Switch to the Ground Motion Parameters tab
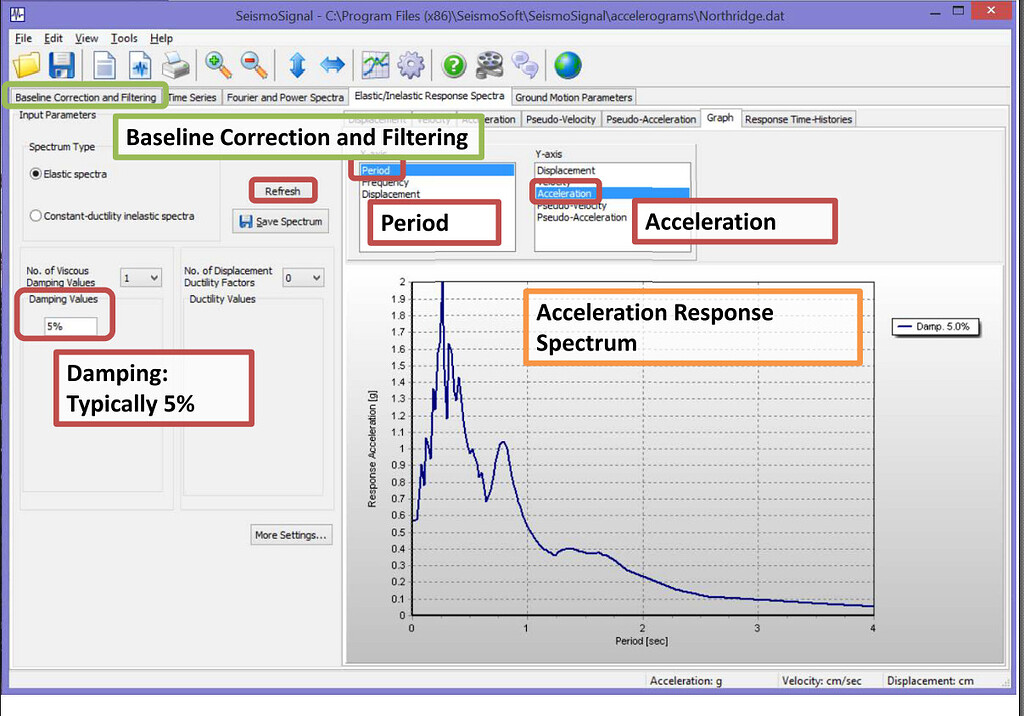The width and height of the screenshot is (1024, 716). tap(573, 97)
